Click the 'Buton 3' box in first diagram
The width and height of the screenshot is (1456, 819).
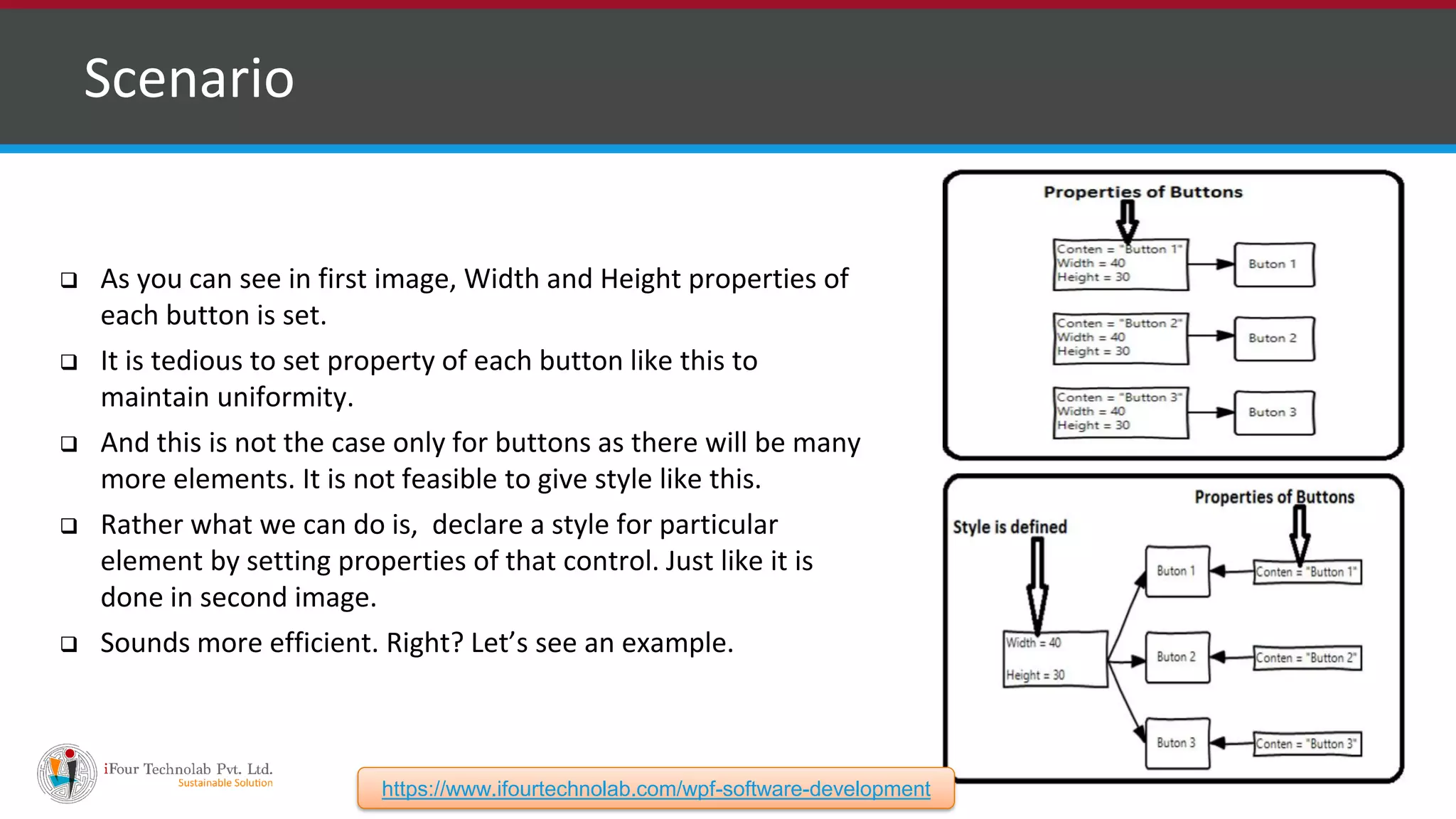[x=1274, y=412]
